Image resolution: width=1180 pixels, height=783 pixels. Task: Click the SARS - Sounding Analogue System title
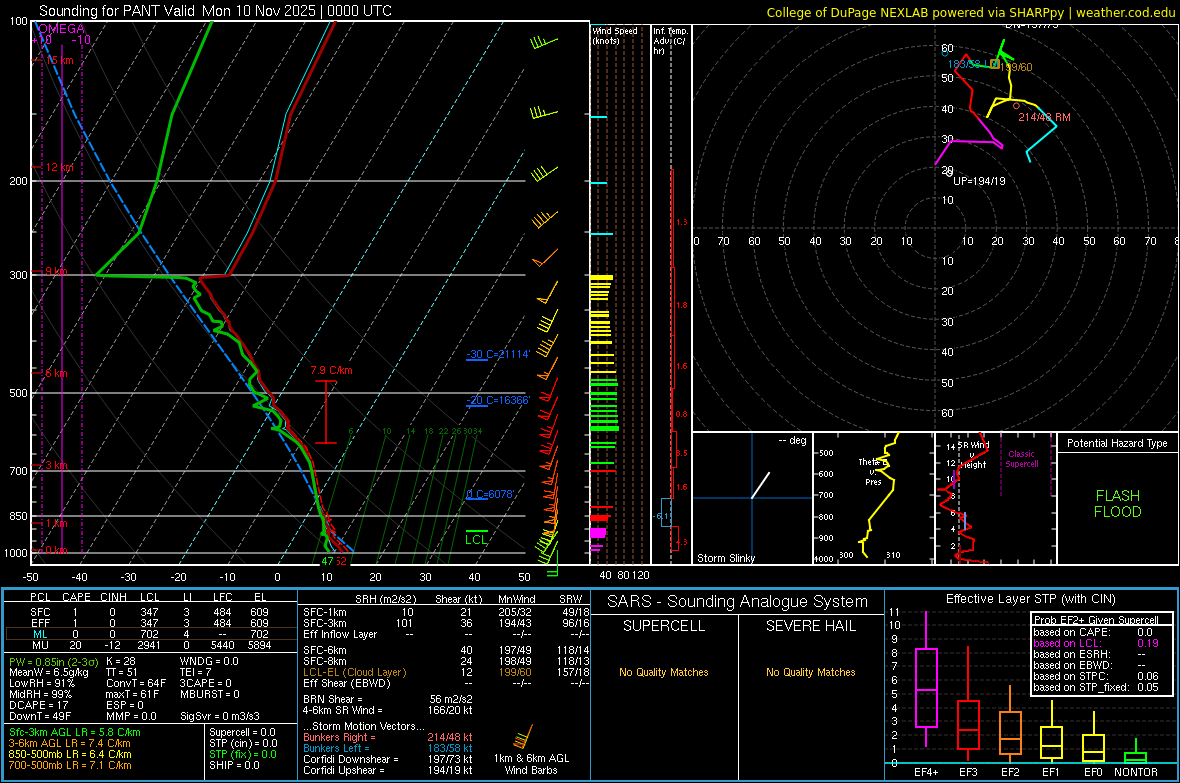[737, 602]
